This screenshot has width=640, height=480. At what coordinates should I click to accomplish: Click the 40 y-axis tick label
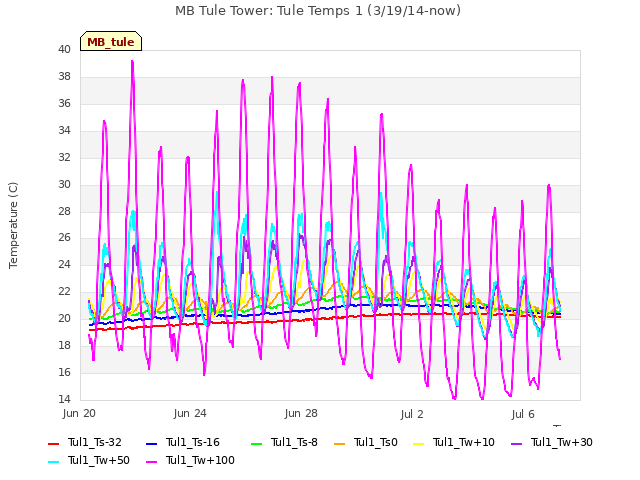click(x=64, y=49)
